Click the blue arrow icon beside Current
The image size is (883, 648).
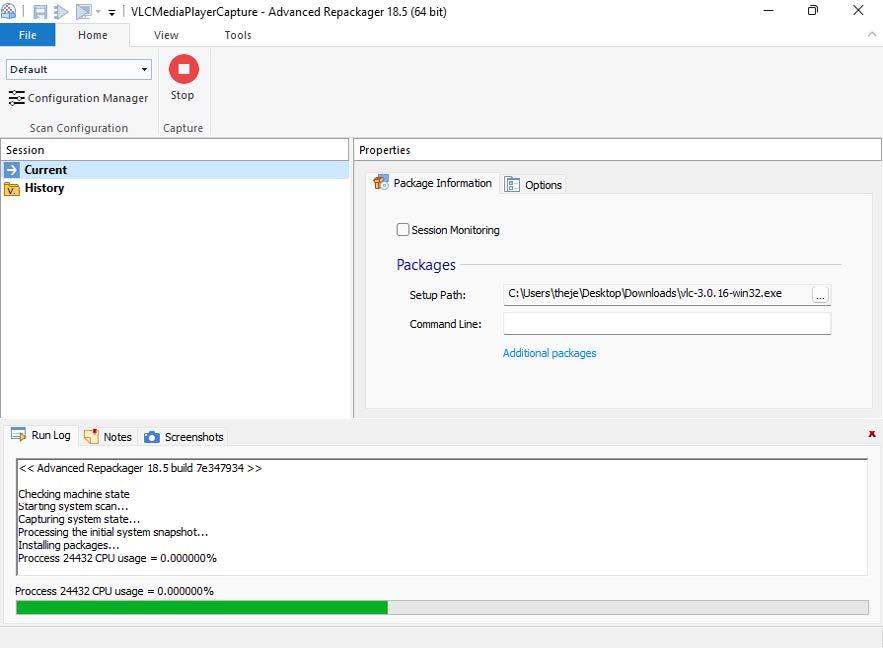tap(12, 170)
